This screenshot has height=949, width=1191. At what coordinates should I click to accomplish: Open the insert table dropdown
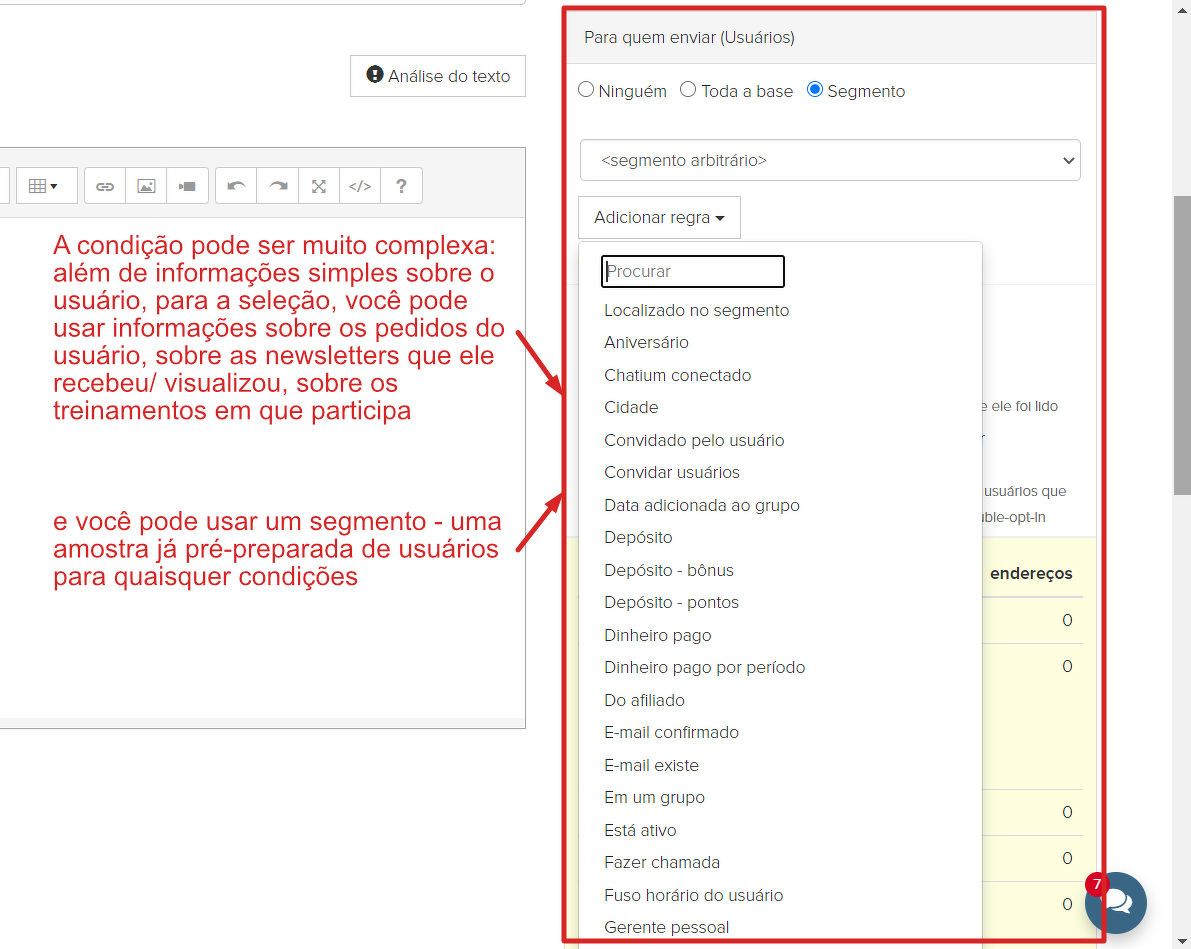[43, 186]
